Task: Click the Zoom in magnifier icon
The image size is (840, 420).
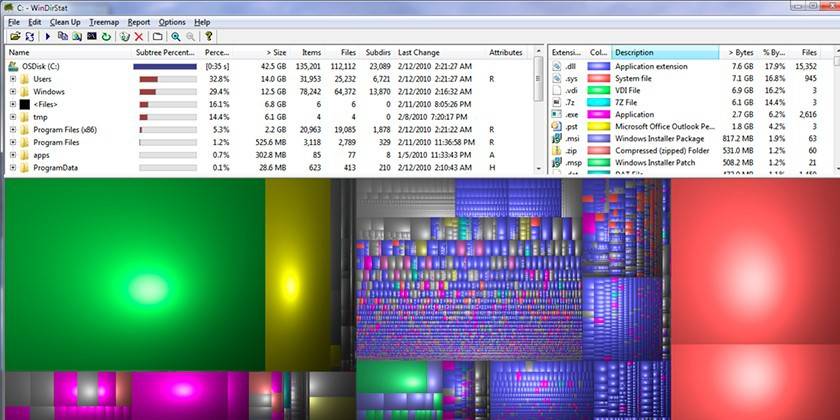Action: [176, 36]
